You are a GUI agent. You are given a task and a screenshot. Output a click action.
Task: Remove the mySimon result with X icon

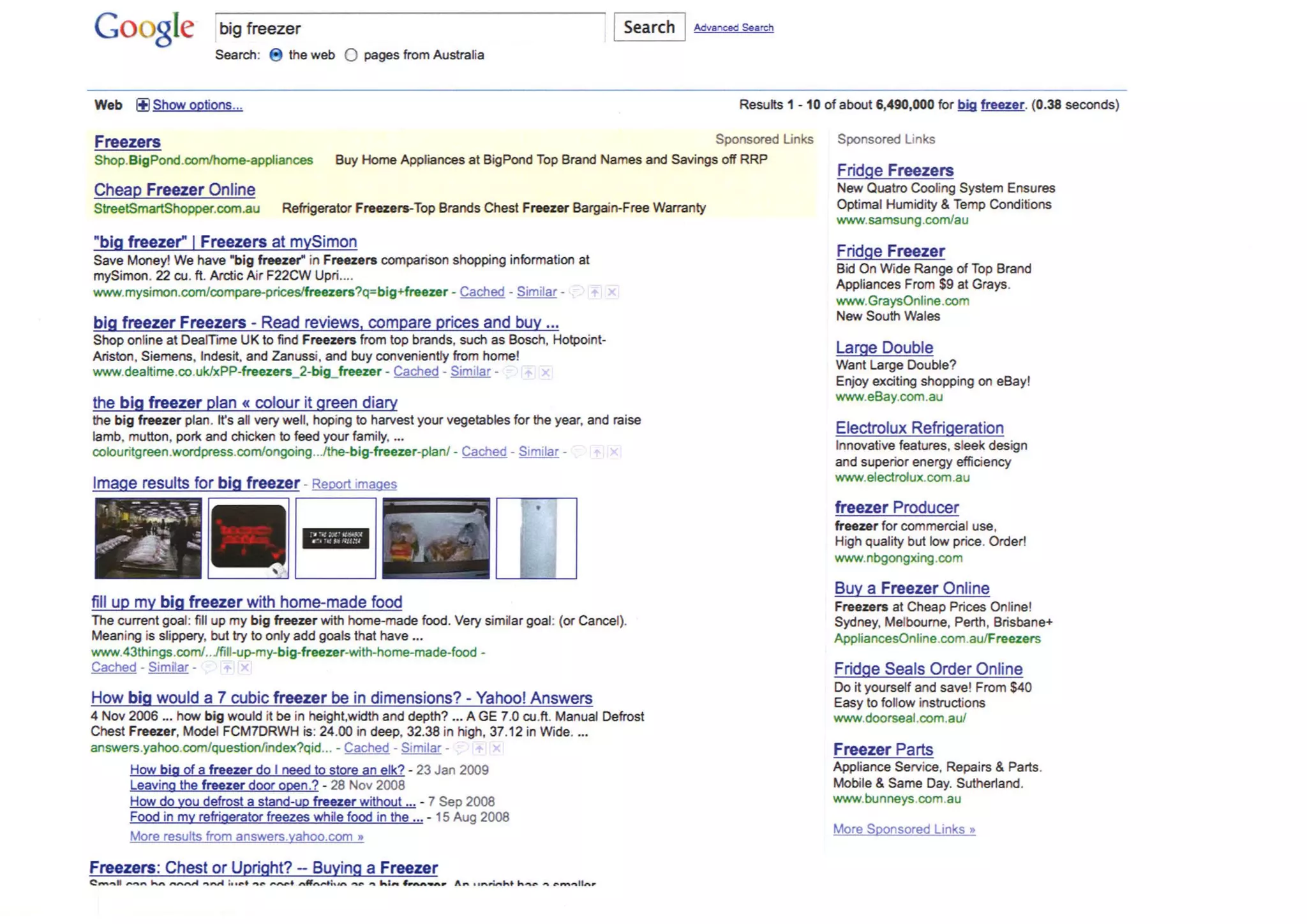[x=612, y=292]
